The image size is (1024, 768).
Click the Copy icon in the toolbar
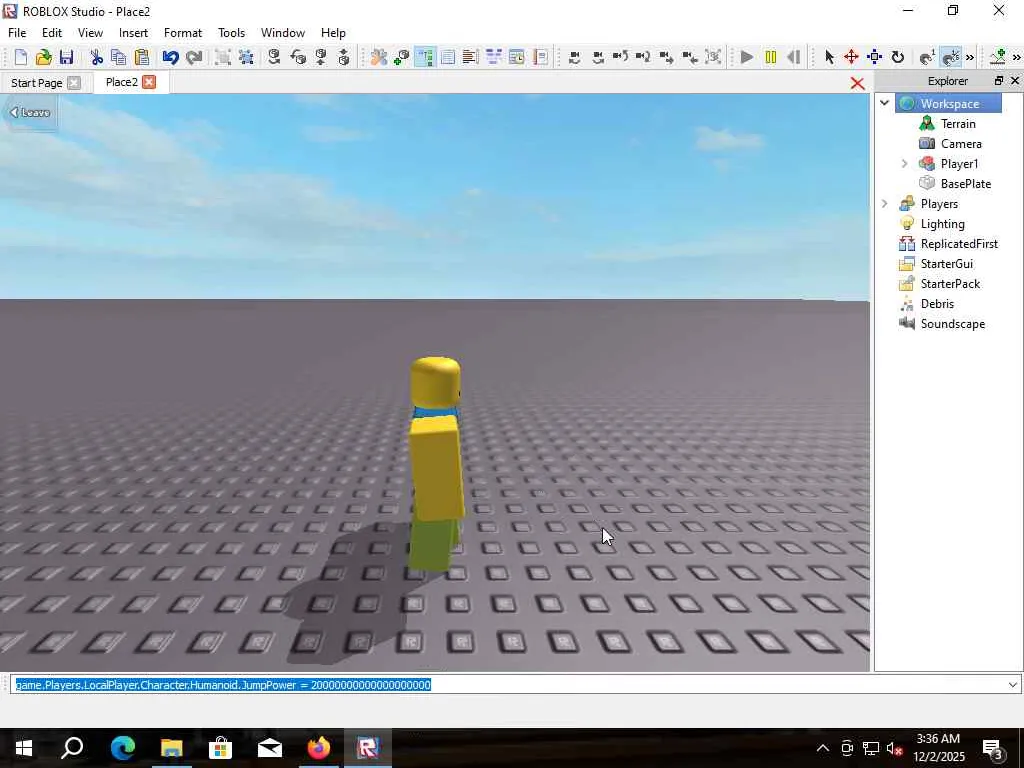(118, 57)
